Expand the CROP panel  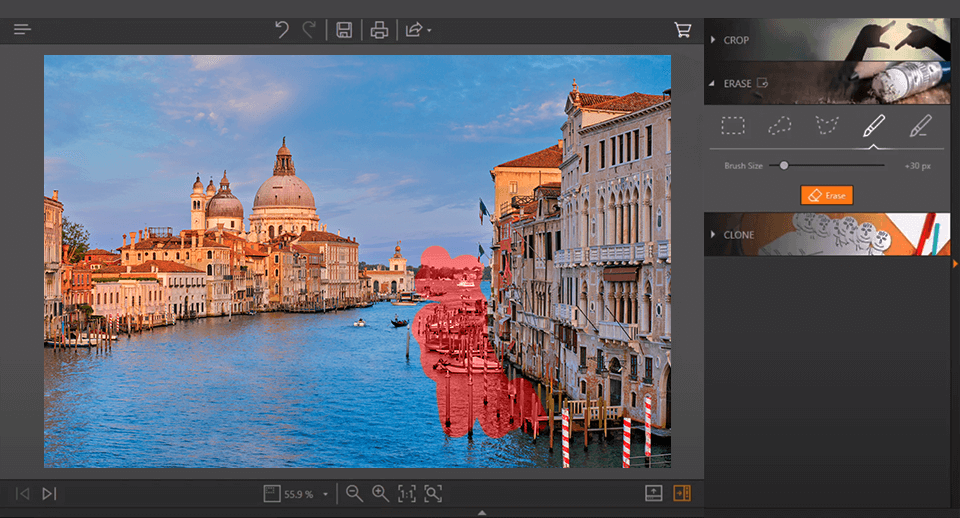[737, 40]
